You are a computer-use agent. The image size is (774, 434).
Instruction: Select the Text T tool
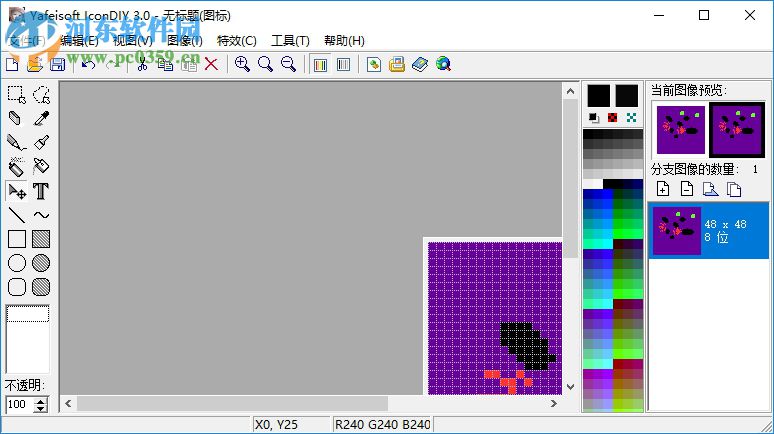pyautogui.click(x=41, y=191)
